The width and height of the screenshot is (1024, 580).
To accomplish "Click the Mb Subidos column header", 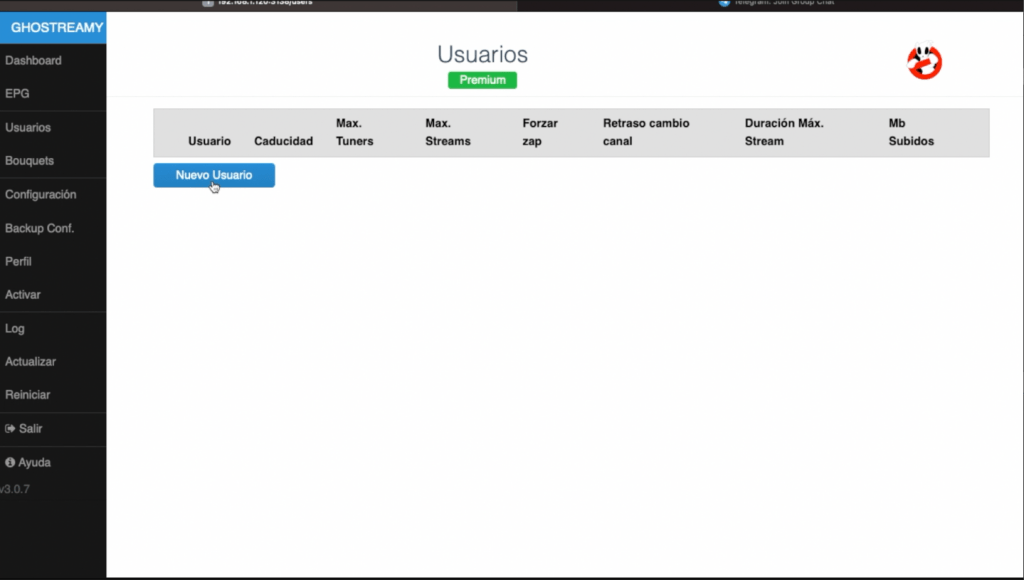I will point(911,132).
